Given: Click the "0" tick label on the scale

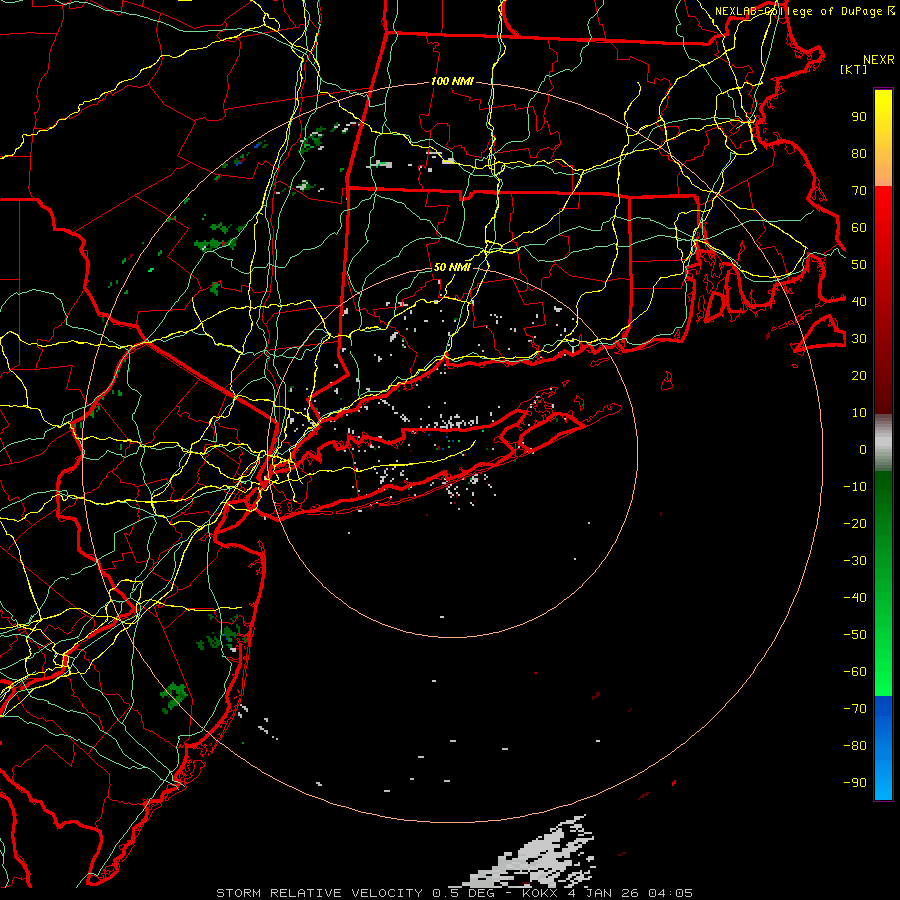Looking at the screenshot, I should click(x=863, y=450).
